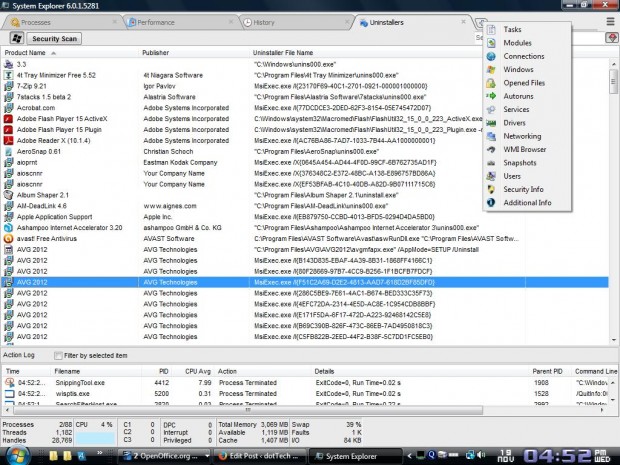Click the CPU usage bar in status bar

pos(95,438)
